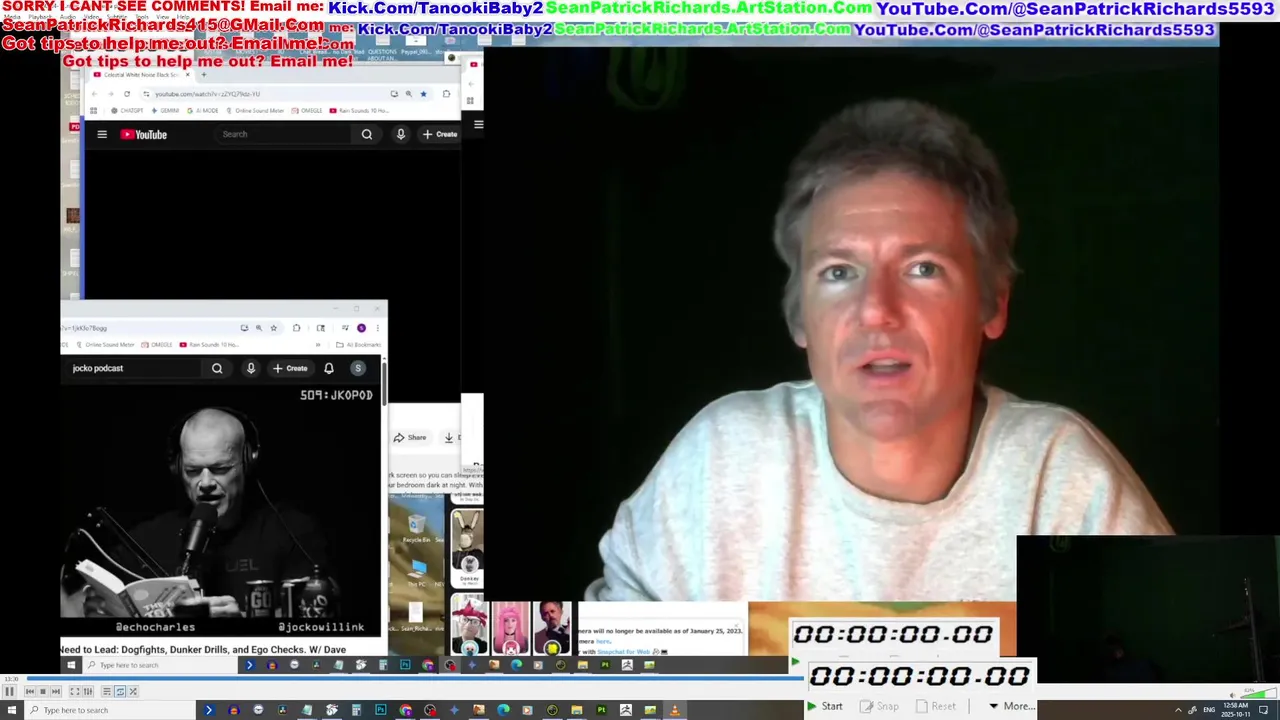This screenshot has width=1280, height=720.
Task: Expand hidden bookmarks double chevron
Action: tap(320, 345)
